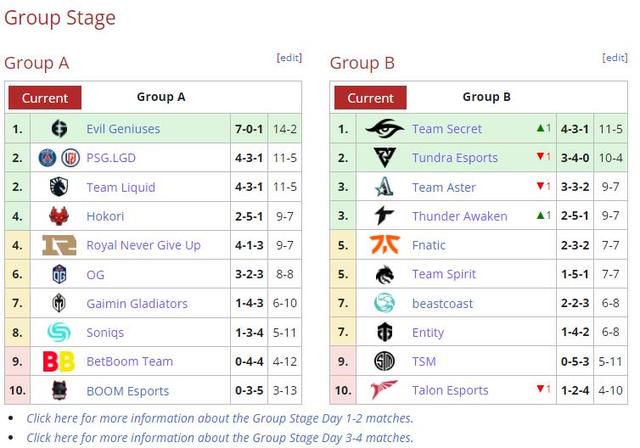Open the Current dropdown for Group A
This screenshot has width=640, height=448.
tap(45, 98)
